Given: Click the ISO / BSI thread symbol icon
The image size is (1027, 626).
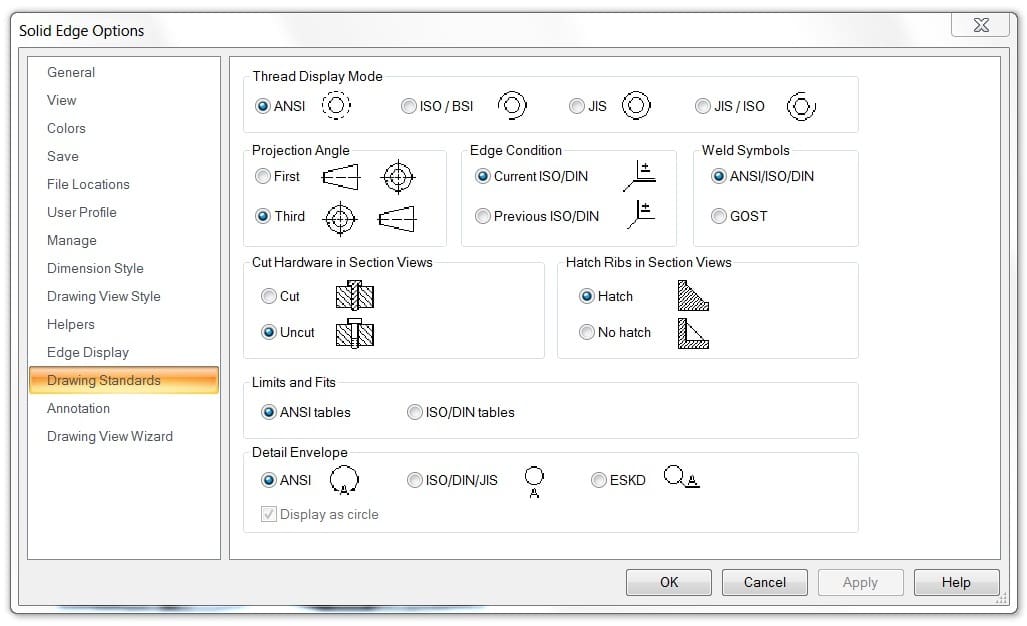Looking at the screenshot, I should pyautogui.click(x=512, y=105).
